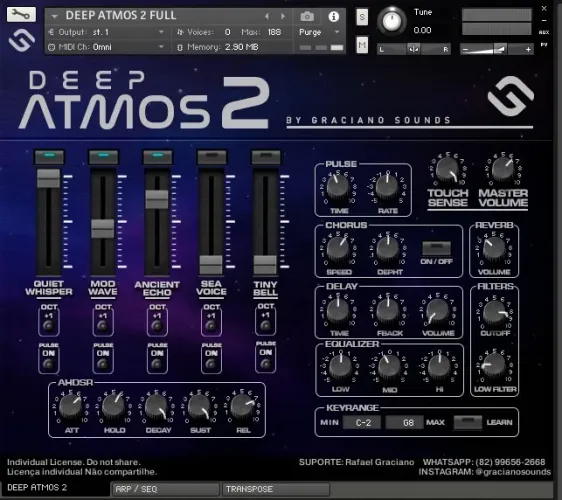Go to the previous instrument arrow
The height and width of the screenshot is (500, 562).
click(x=267, y=16)
